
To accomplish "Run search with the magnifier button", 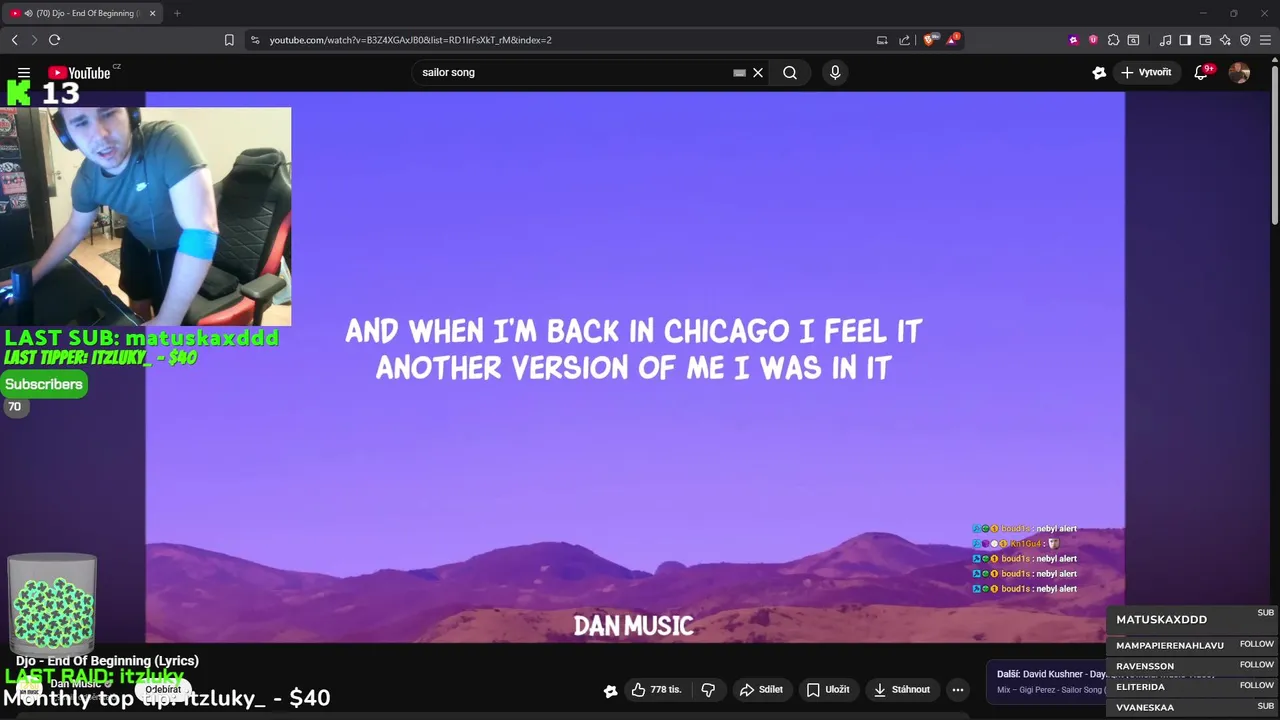I will (790, 72).
